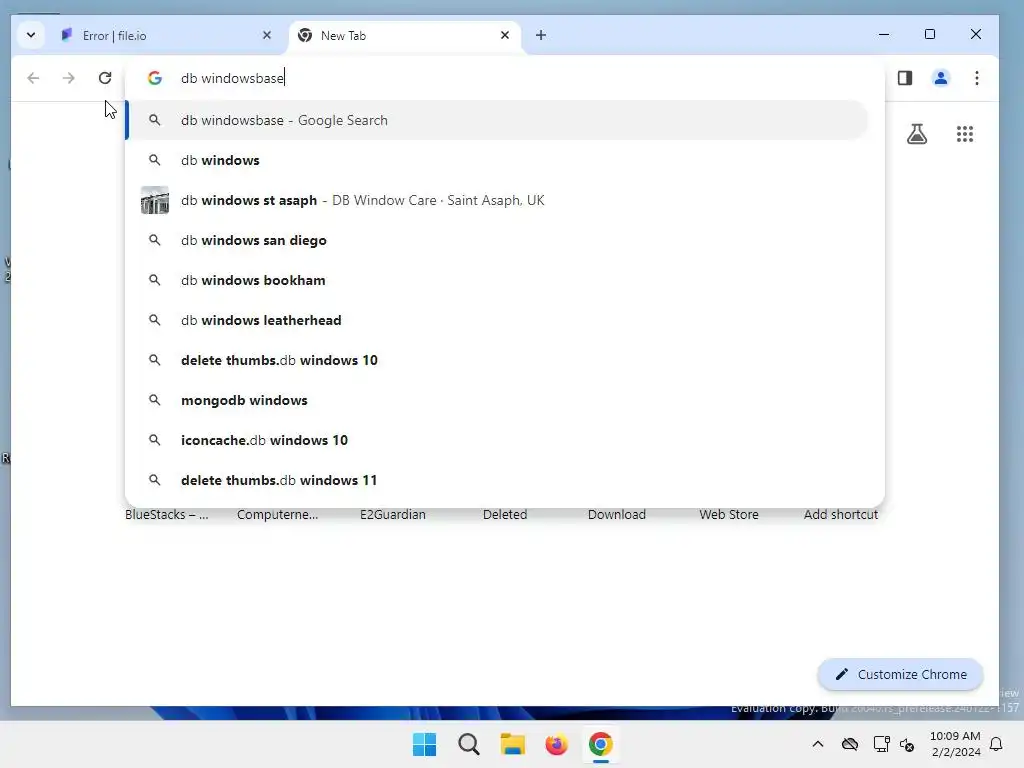Go back using the back arrow
Viewport: 1024px width, 768px height.
click(33, 78)
